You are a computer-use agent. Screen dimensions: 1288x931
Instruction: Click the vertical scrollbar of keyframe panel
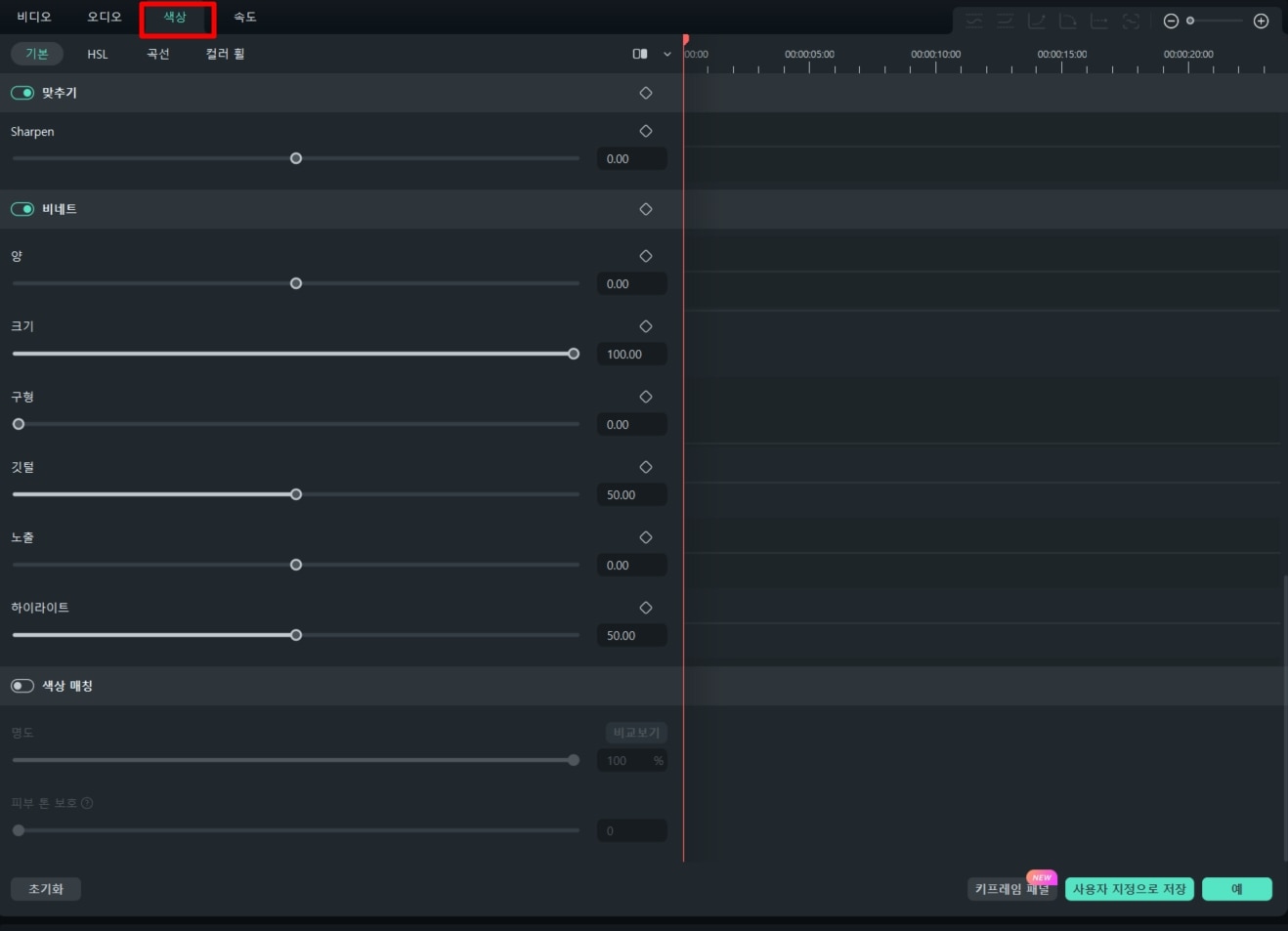(x=1285, y=718)
